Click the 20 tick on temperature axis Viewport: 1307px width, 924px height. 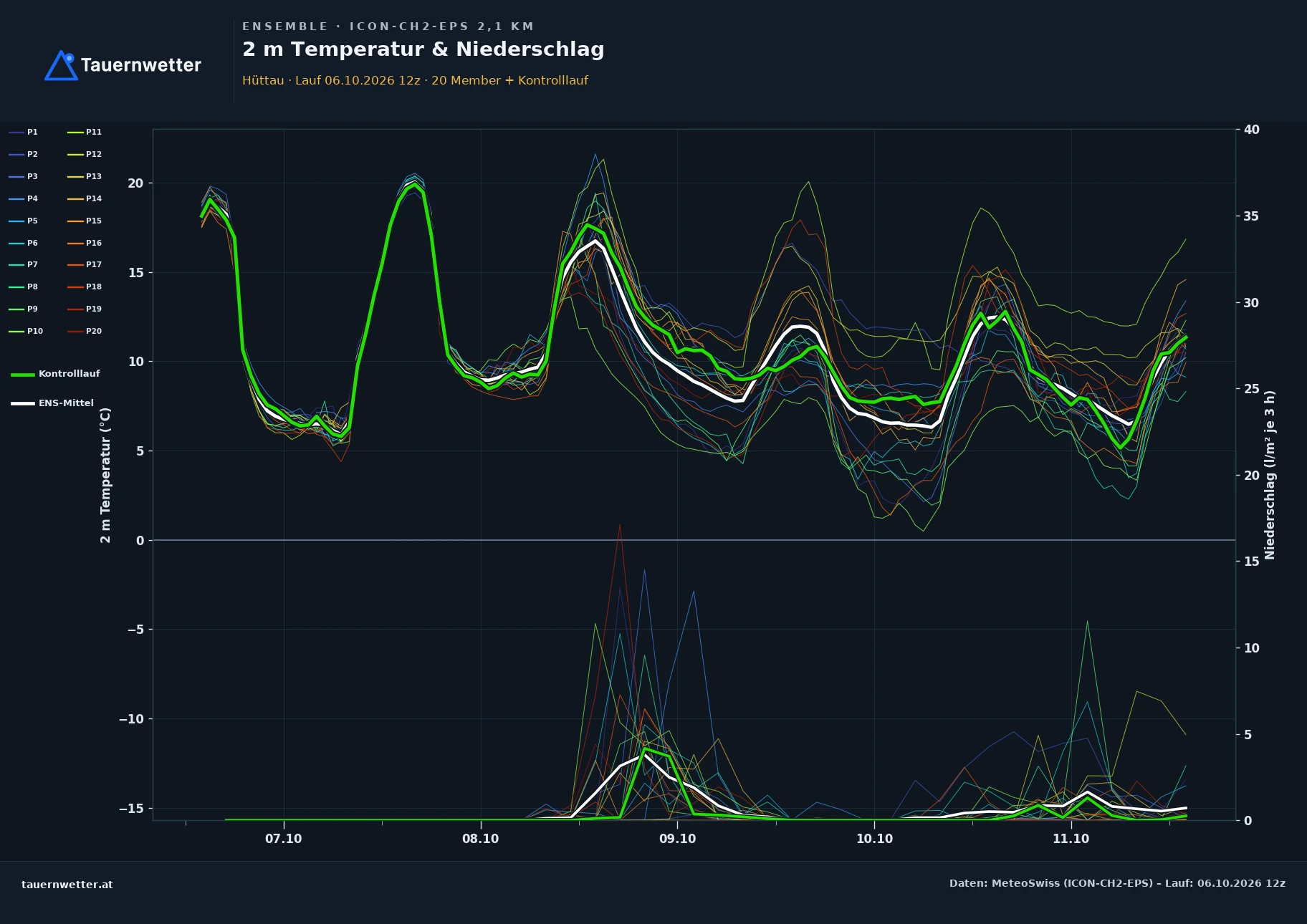tap(135, 183)
